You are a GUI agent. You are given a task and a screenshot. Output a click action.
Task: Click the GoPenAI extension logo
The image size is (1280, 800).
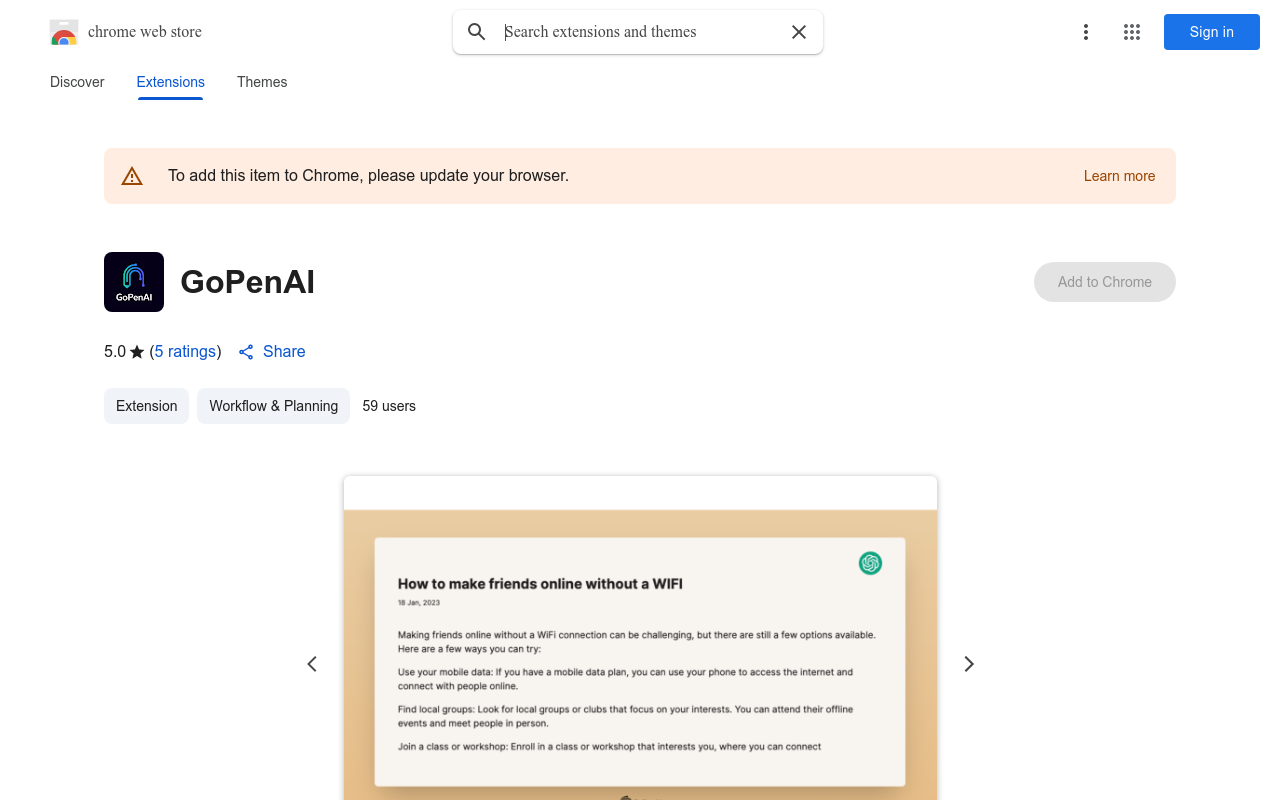134,282
